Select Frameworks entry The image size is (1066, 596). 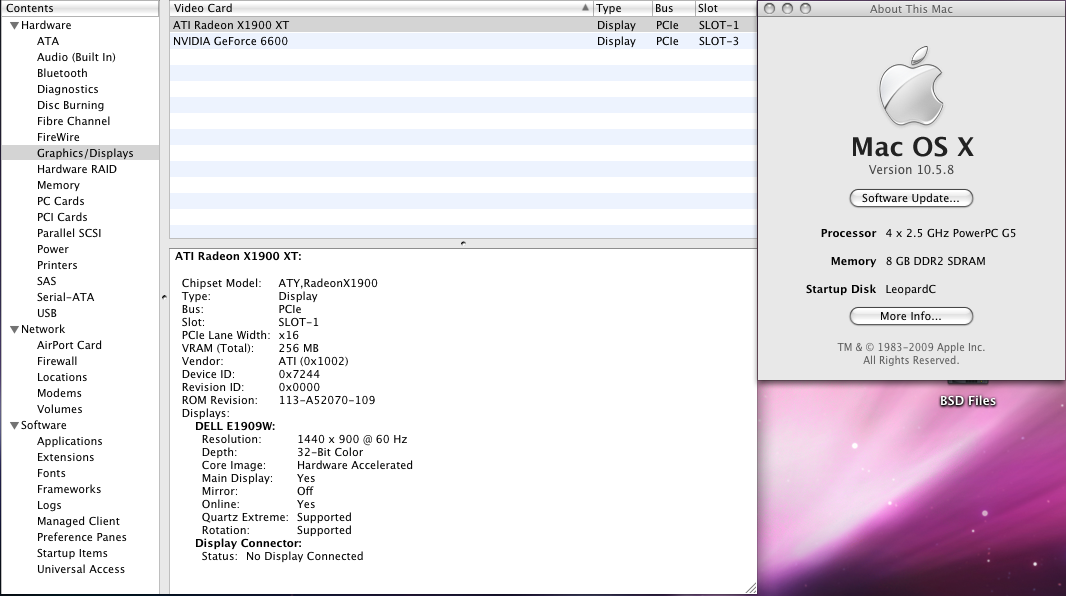tap(69, 489)
